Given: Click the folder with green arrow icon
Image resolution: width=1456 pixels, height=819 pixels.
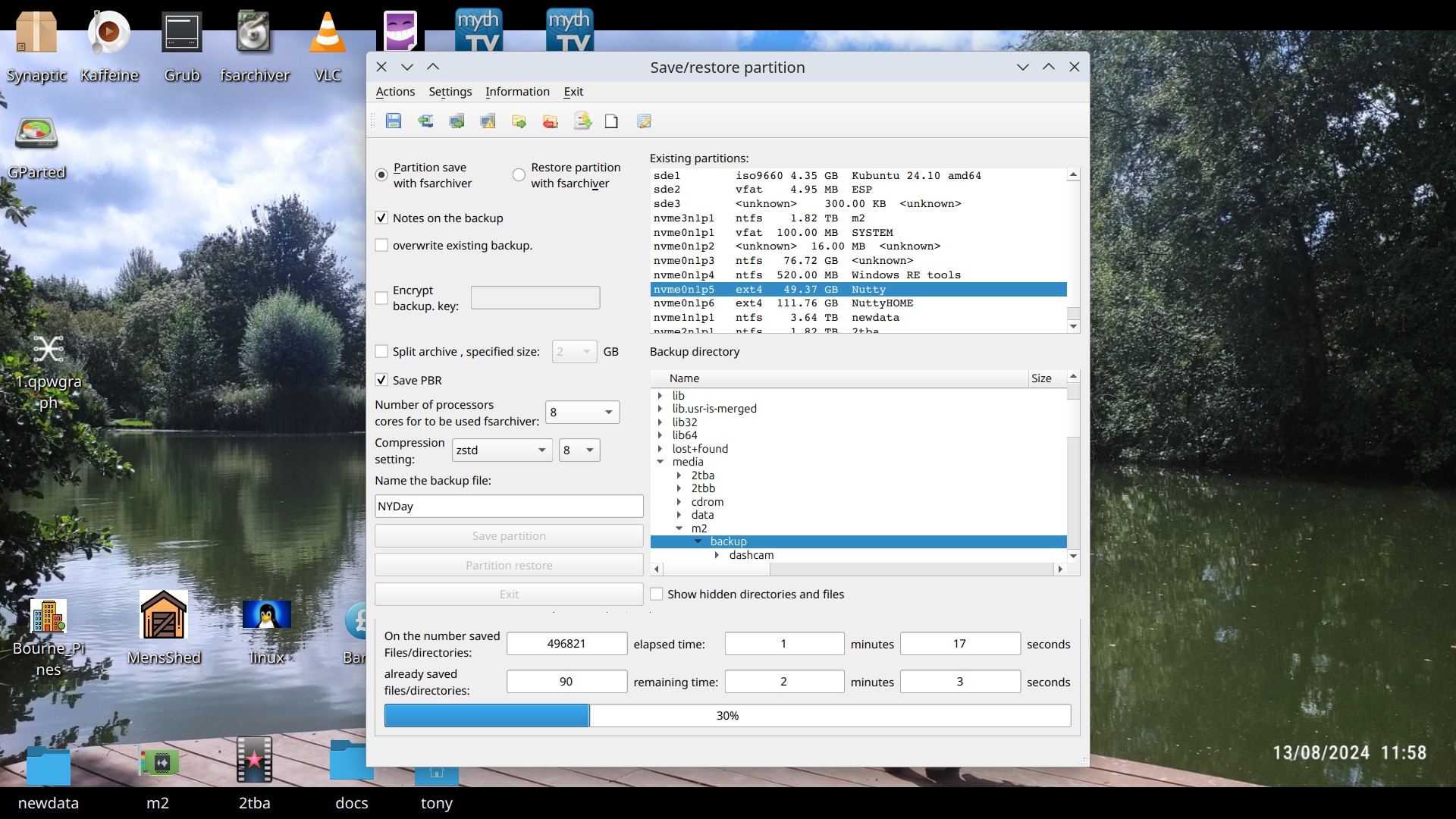Looking at the screenshot, I should [519, 121].
